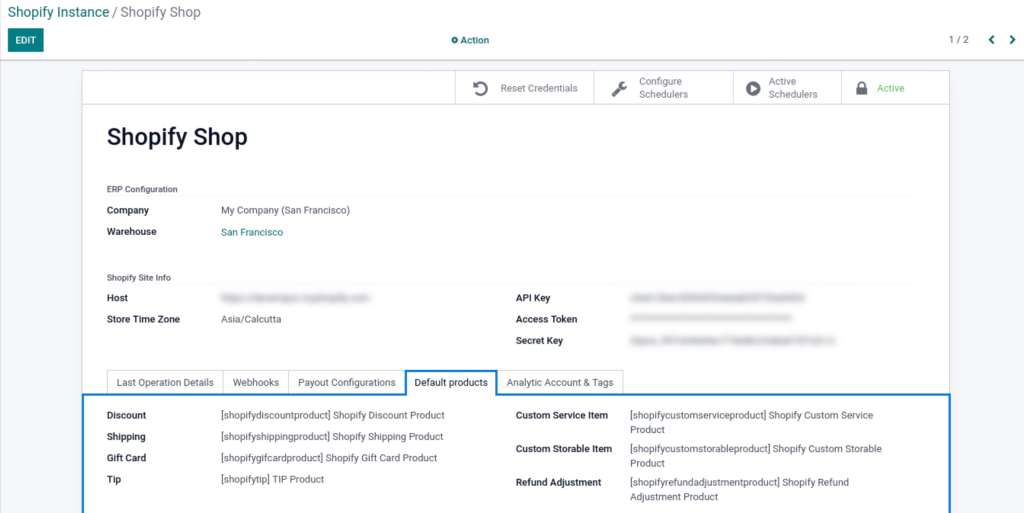Viewport: 1024px width, 513px height.
Task: Click the EDIT button
Action: coord(25,40)
